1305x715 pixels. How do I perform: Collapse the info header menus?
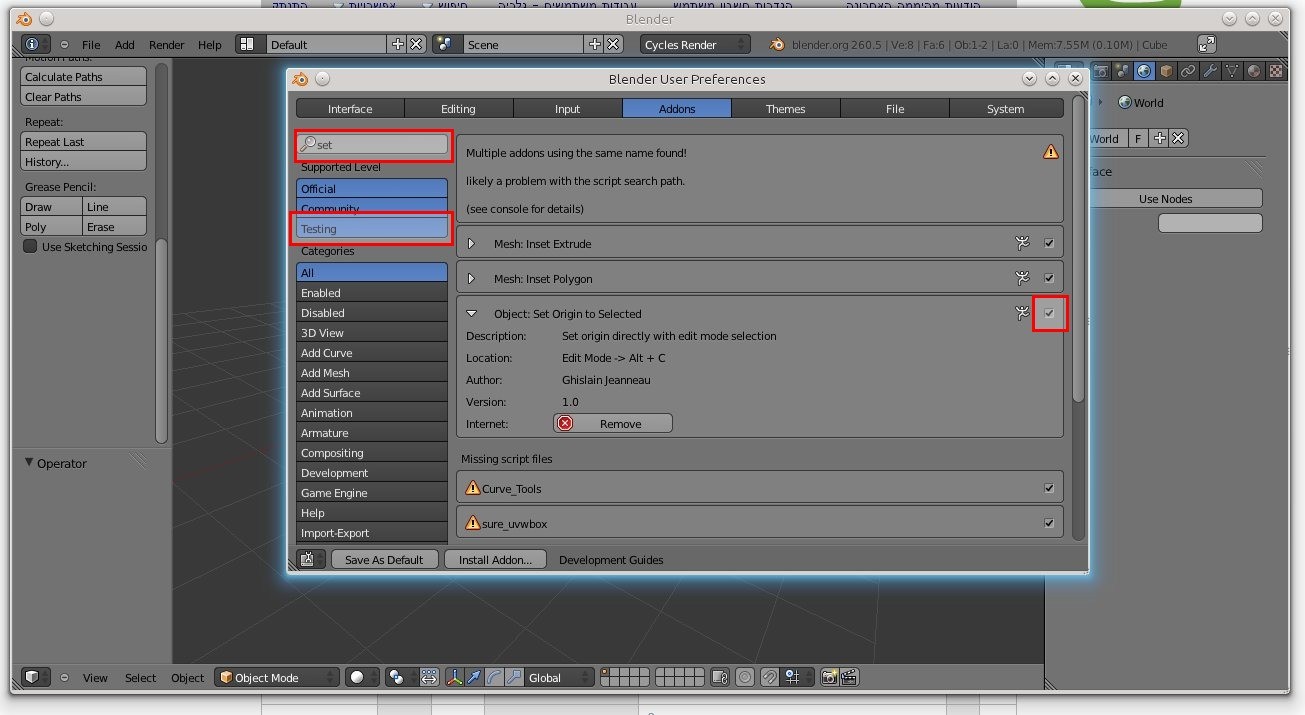(65, 44)
